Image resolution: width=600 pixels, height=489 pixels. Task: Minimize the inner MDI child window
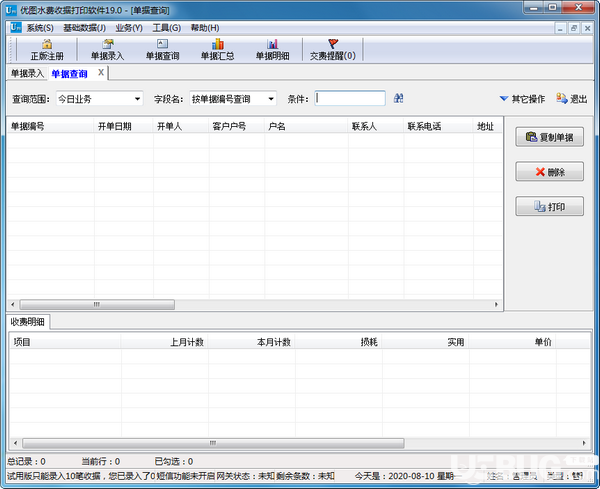[x=560, y=28]
